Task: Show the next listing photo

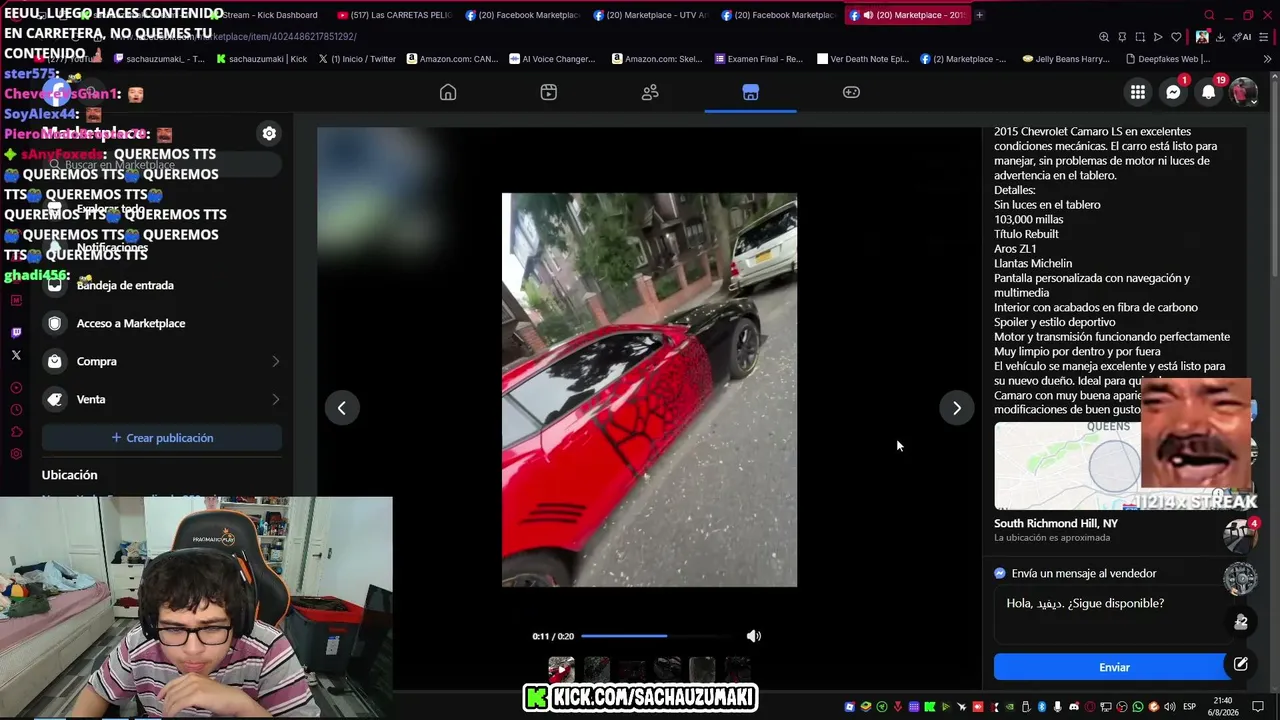Action: (957, 408)
